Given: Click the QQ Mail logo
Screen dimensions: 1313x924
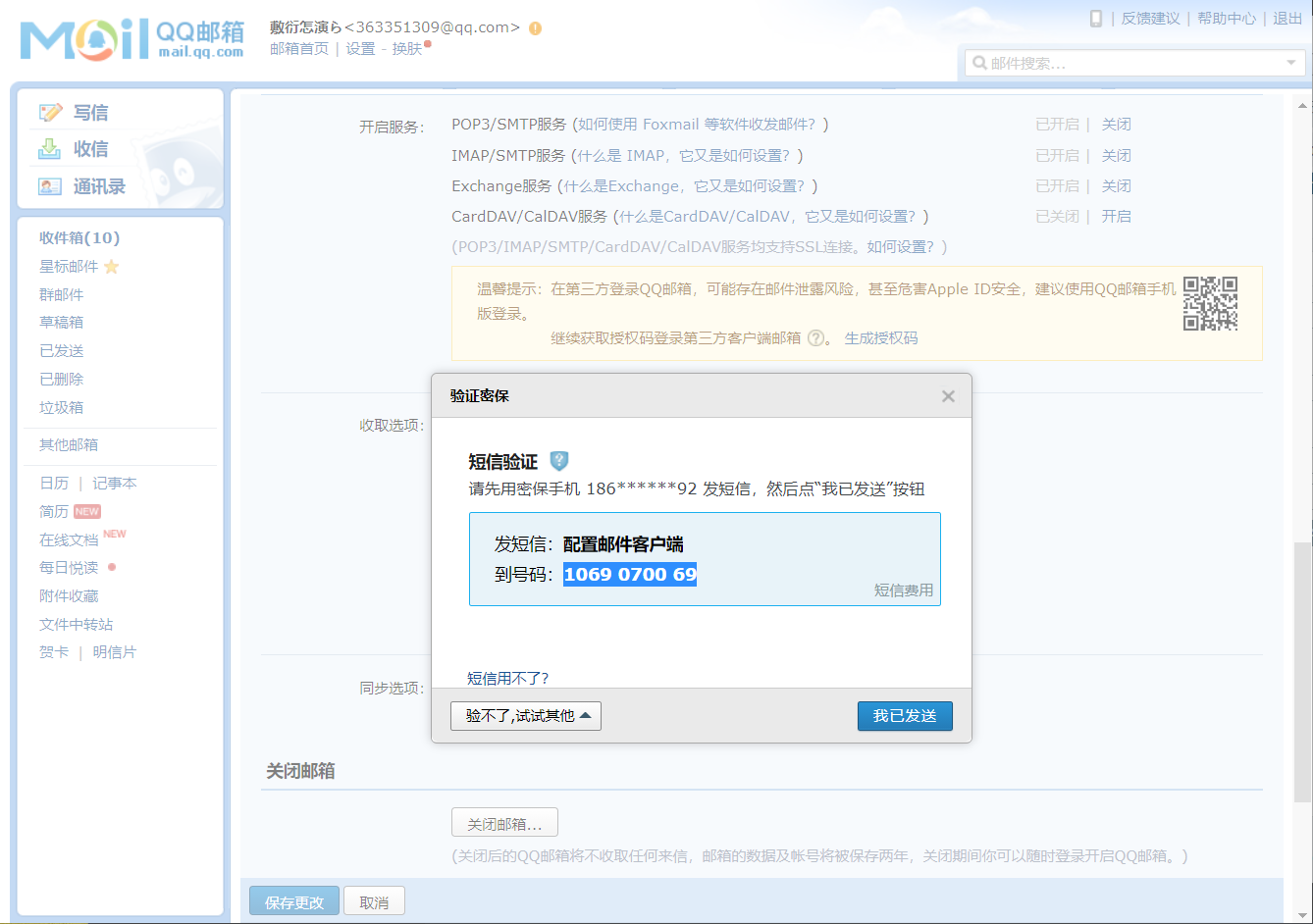Looking at the screenshot, I should (131, 39).
